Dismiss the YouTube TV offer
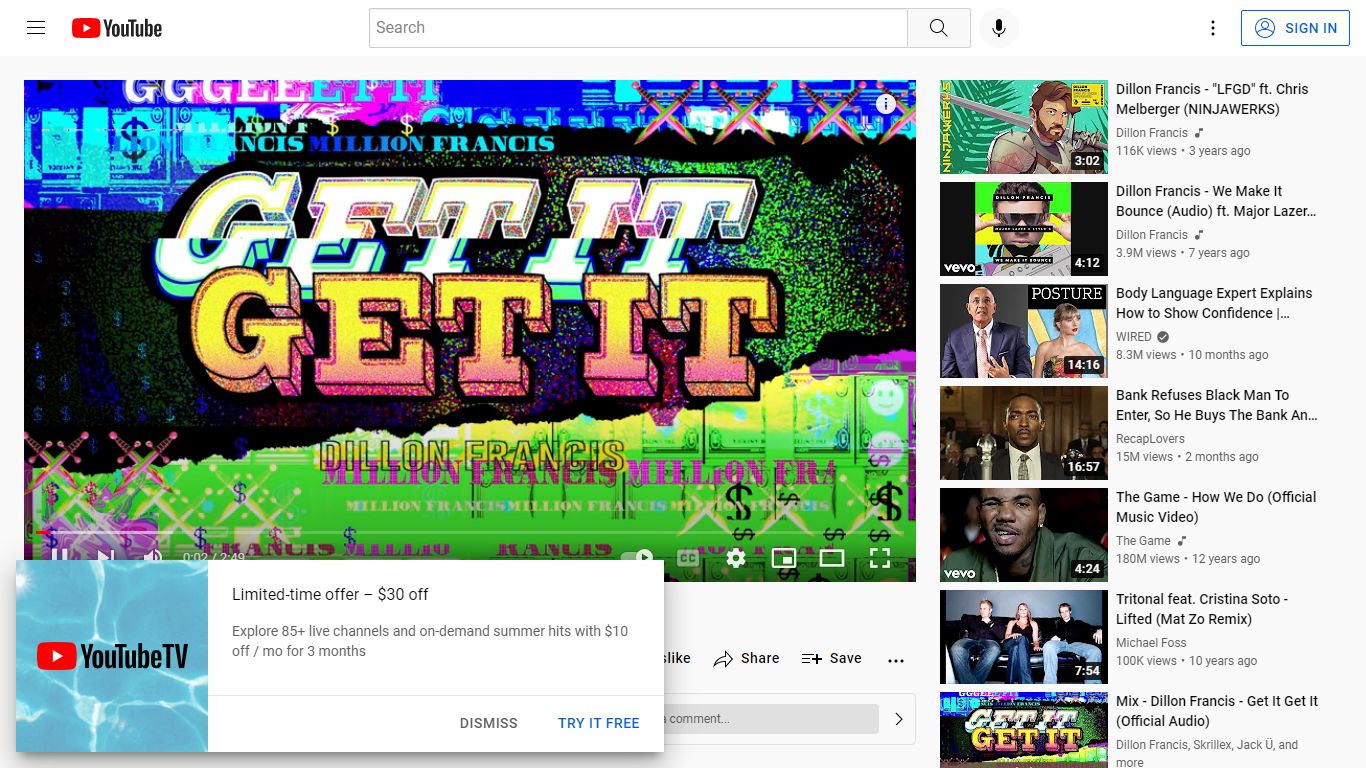The image size is (1366, 768). coord(489,723)
